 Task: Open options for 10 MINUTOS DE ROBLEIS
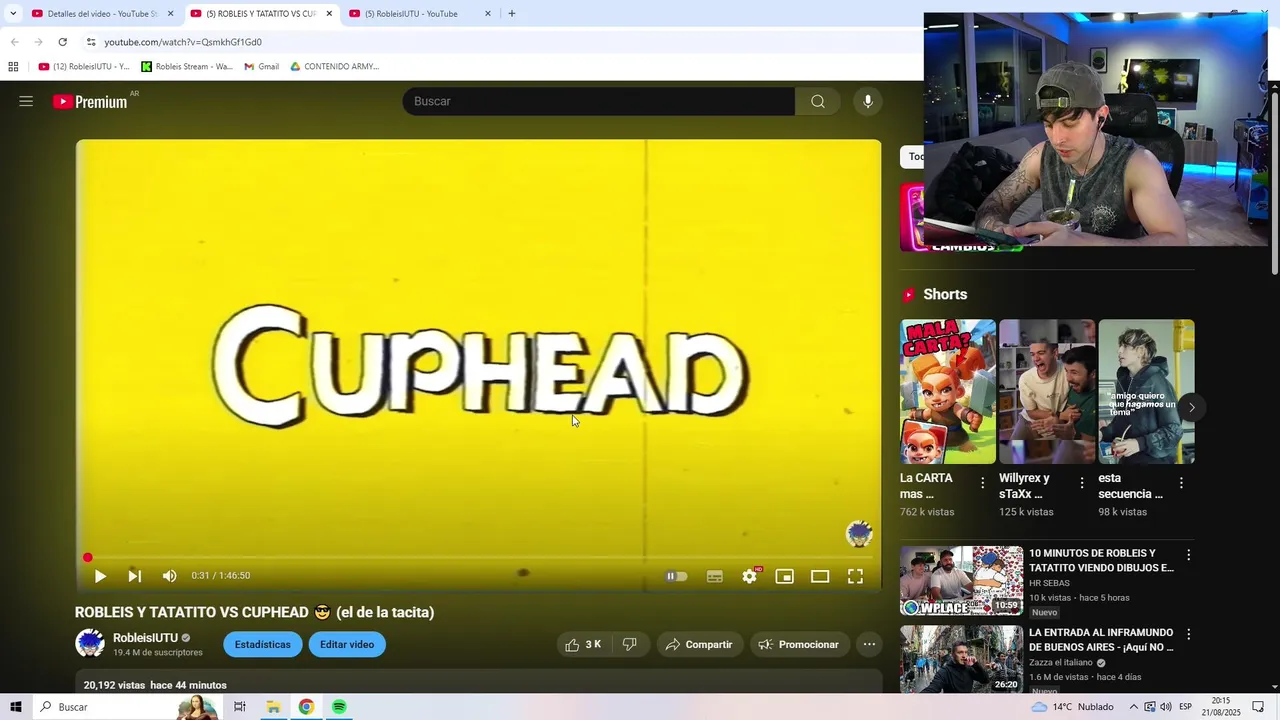click(x=1188, y=555)
